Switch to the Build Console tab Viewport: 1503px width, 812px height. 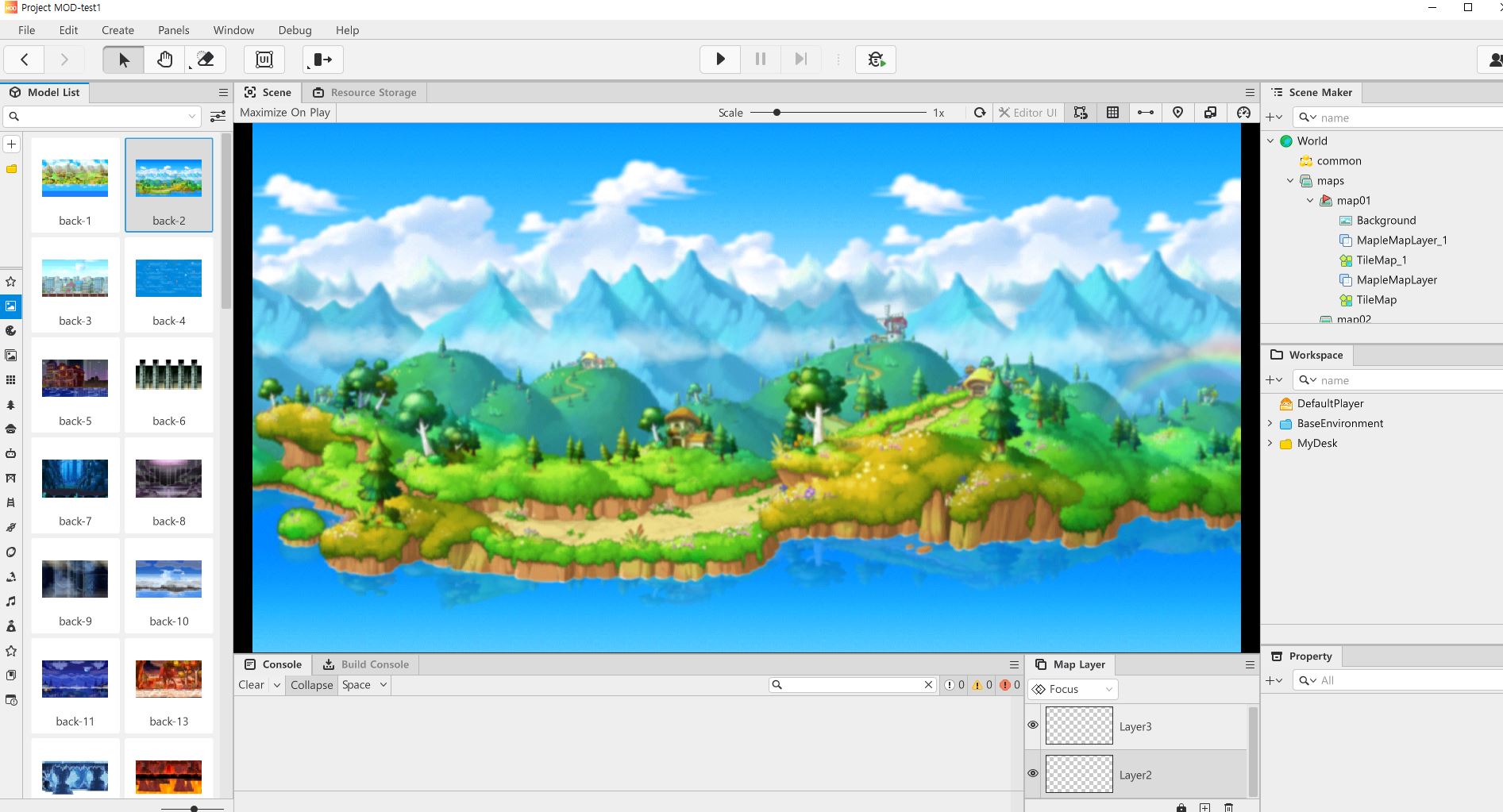pos(366,664)
